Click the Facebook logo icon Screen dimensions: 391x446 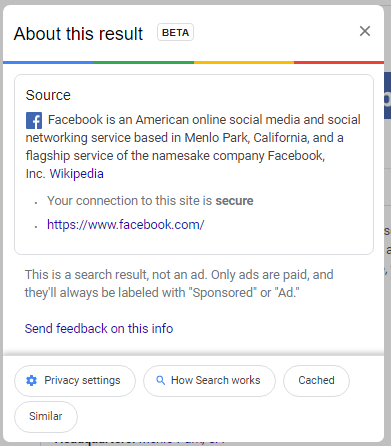tap(34, 120)
